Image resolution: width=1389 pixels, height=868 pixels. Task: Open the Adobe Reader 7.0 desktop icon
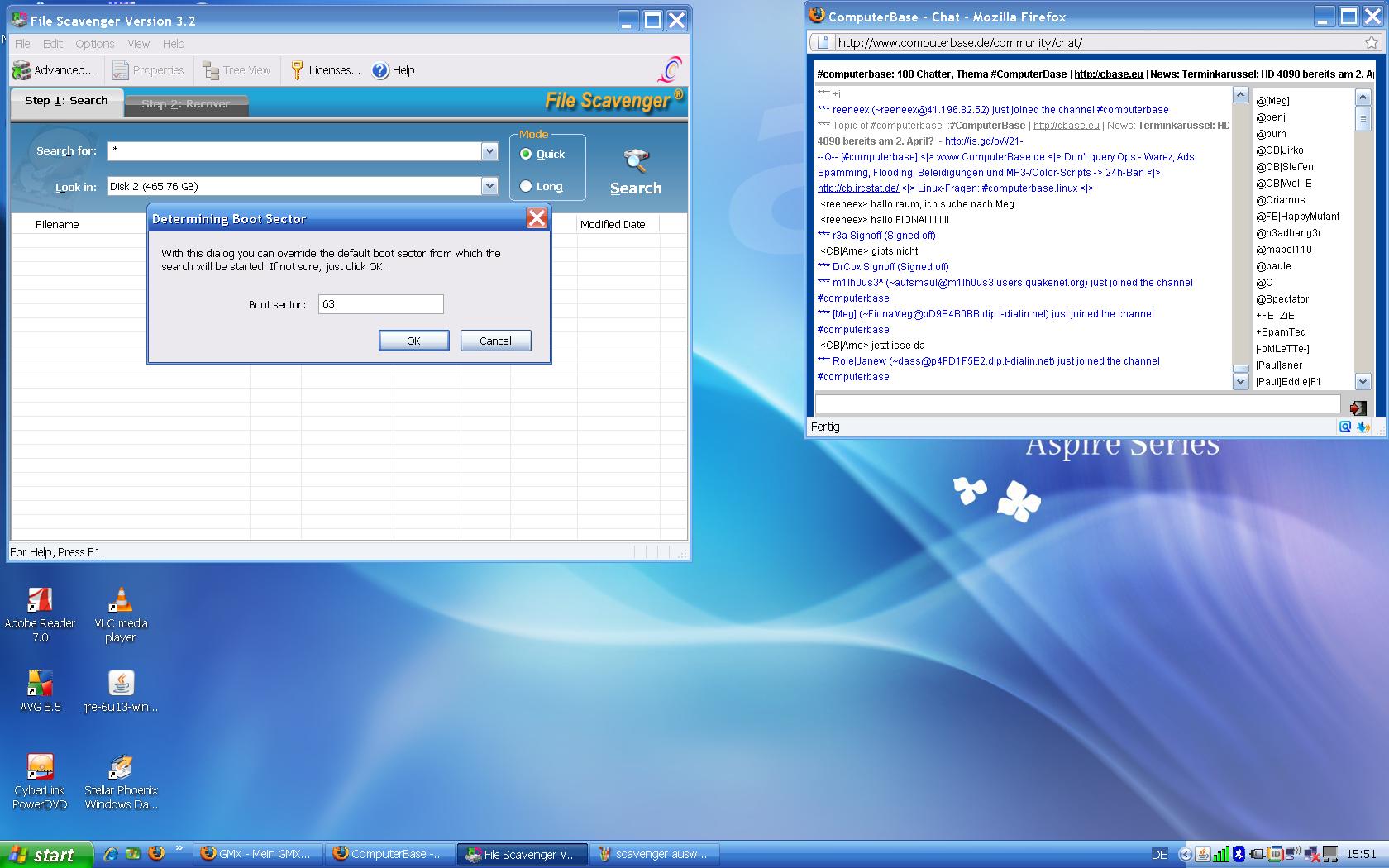click(x=40, y=614)
